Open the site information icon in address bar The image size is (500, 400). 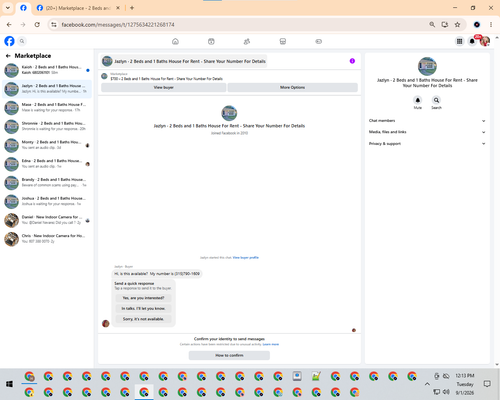[x=54, y=25]
